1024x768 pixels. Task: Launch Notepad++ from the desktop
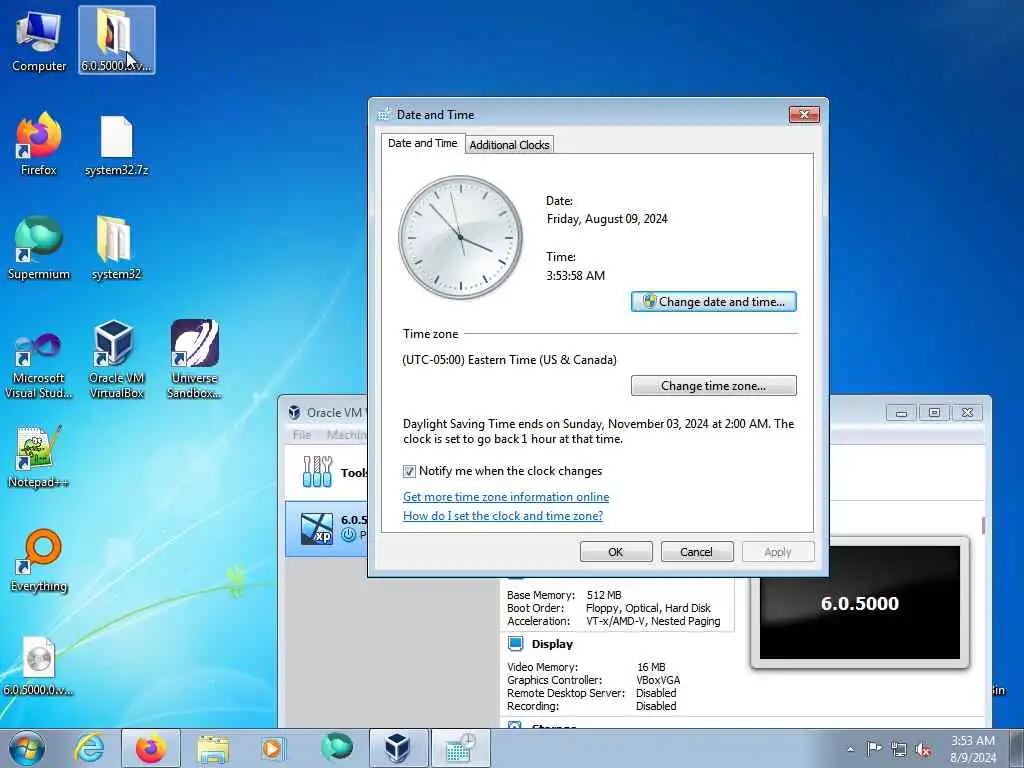[39, 456]
